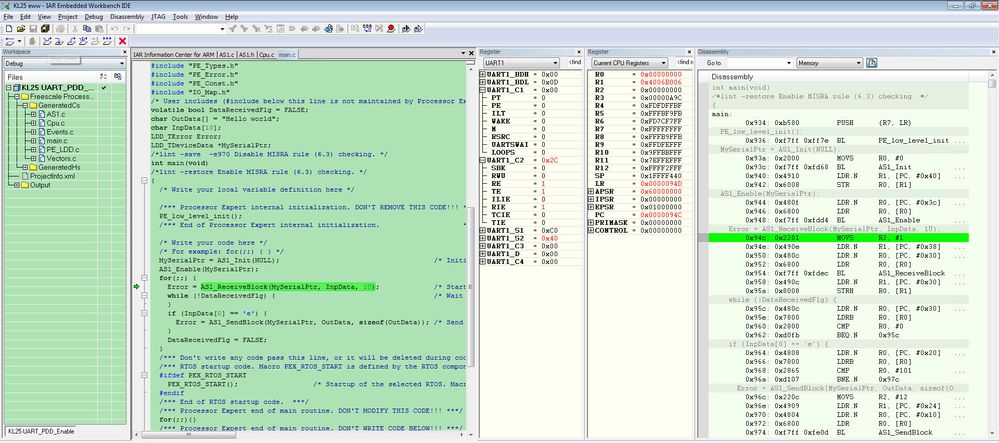Open the Go to dropdown in Disassembly

(760, 63)
